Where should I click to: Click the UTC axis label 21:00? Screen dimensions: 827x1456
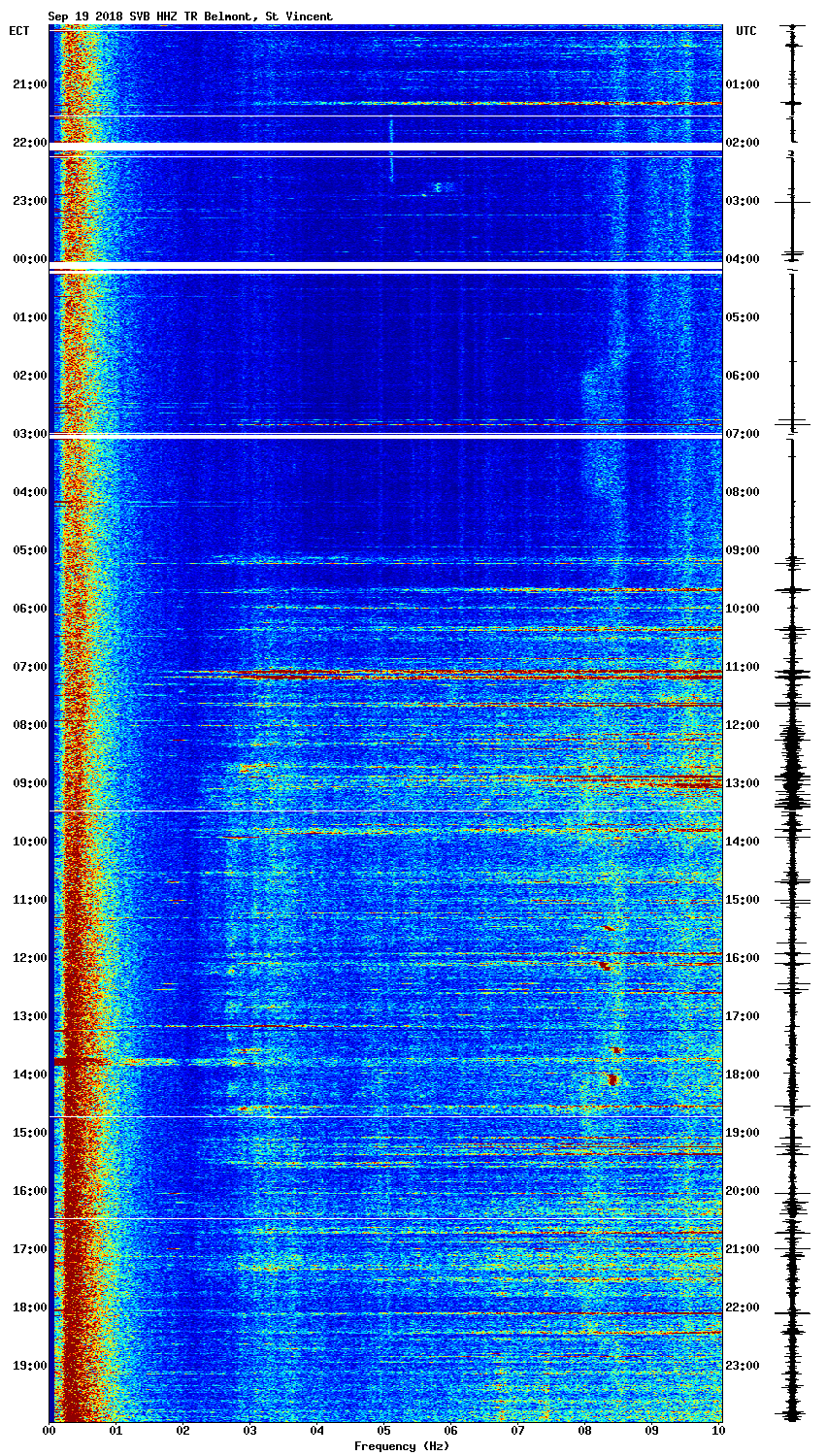coord(742,1249)
